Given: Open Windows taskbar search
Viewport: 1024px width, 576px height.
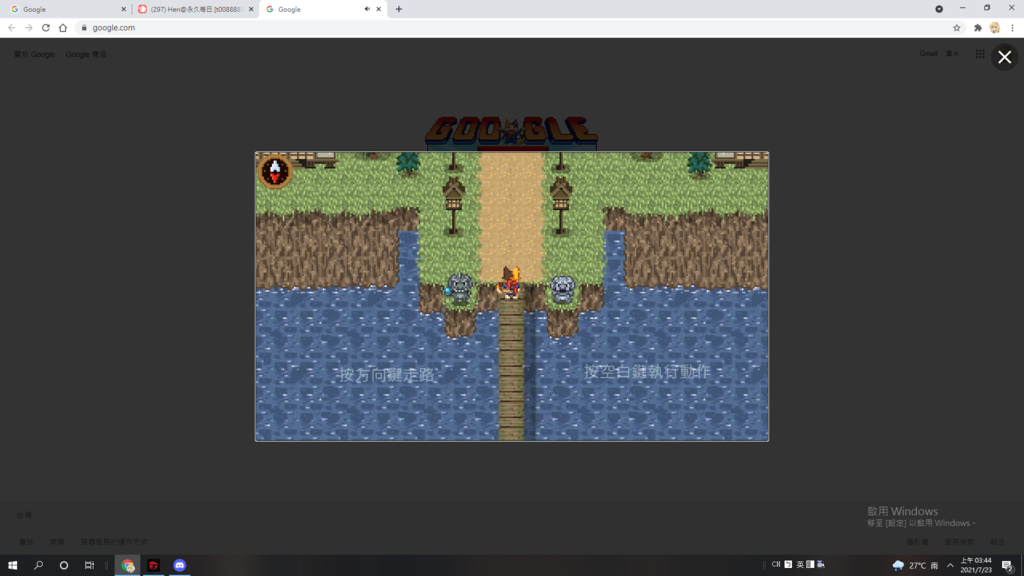Looking at the screenshot, I should coord(39,565).
